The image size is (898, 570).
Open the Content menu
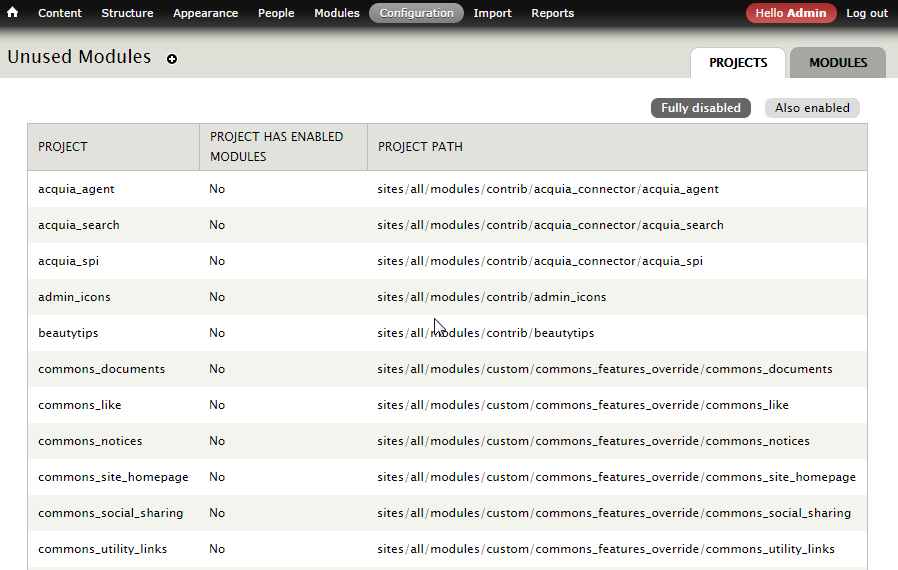(60, 13)
